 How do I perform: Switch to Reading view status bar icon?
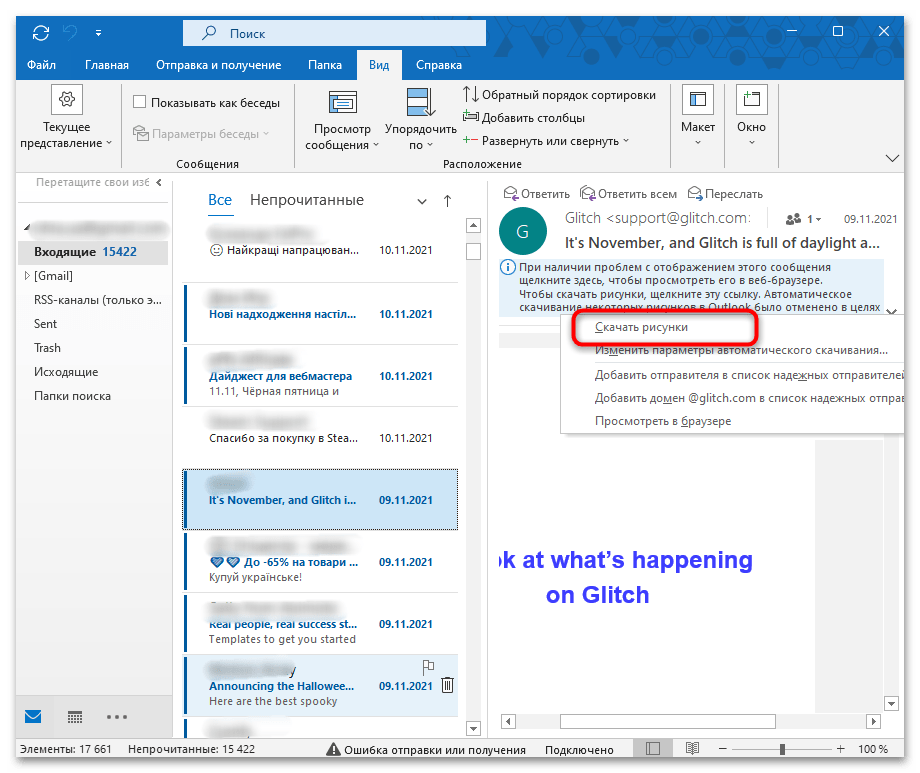(692, 748)
